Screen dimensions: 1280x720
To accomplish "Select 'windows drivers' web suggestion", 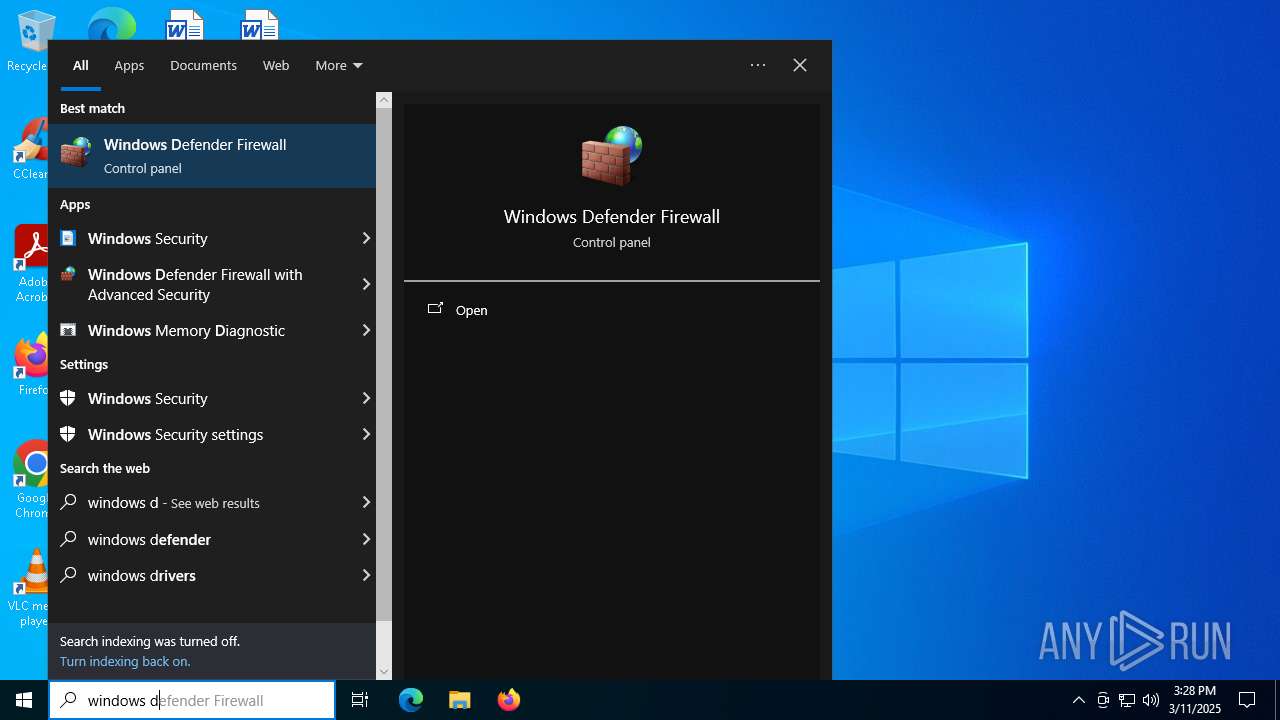I will click(x=212, y=575).
